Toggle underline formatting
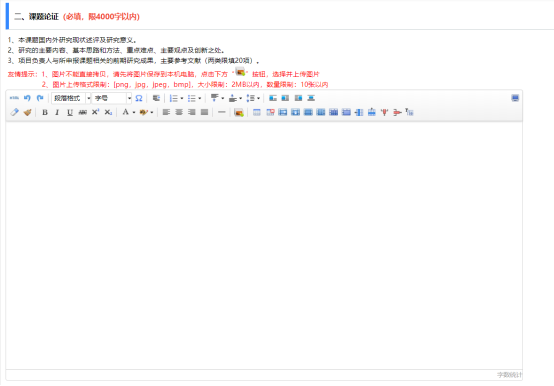 click(70, 112)
